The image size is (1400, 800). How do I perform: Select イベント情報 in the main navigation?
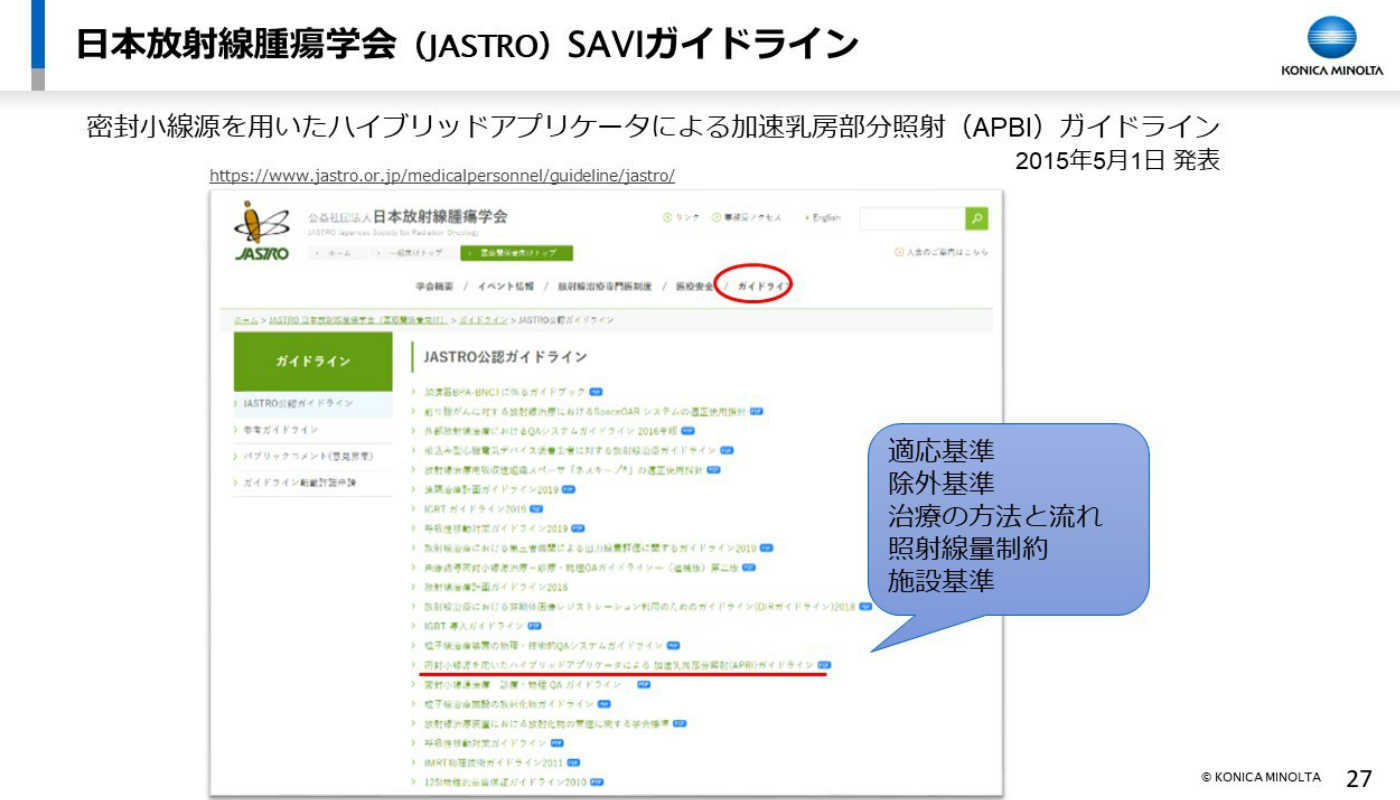click(505, 286)
